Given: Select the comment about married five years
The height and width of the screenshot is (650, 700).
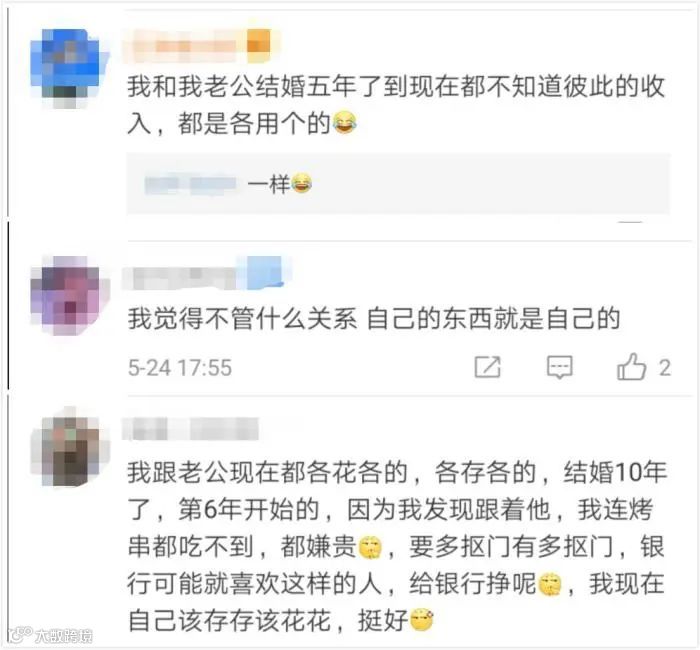Looking at the screenshot, I should (x=397, y=105).
